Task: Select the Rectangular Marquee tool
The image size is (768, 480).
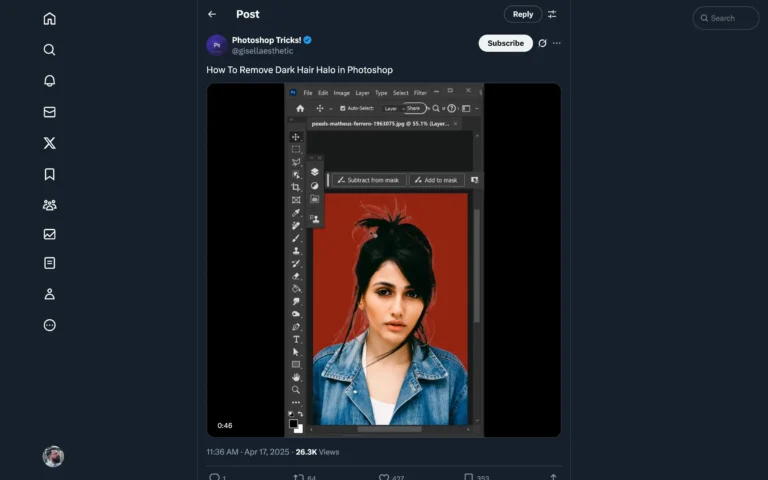Action: pyautogui.click(x=295, y=149)
